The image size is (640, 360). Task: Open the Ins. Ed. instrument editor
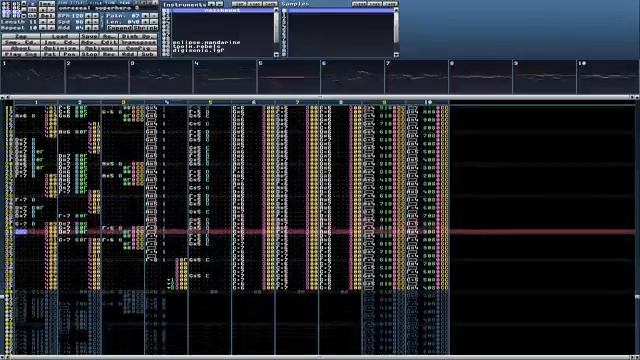point(60,42)
